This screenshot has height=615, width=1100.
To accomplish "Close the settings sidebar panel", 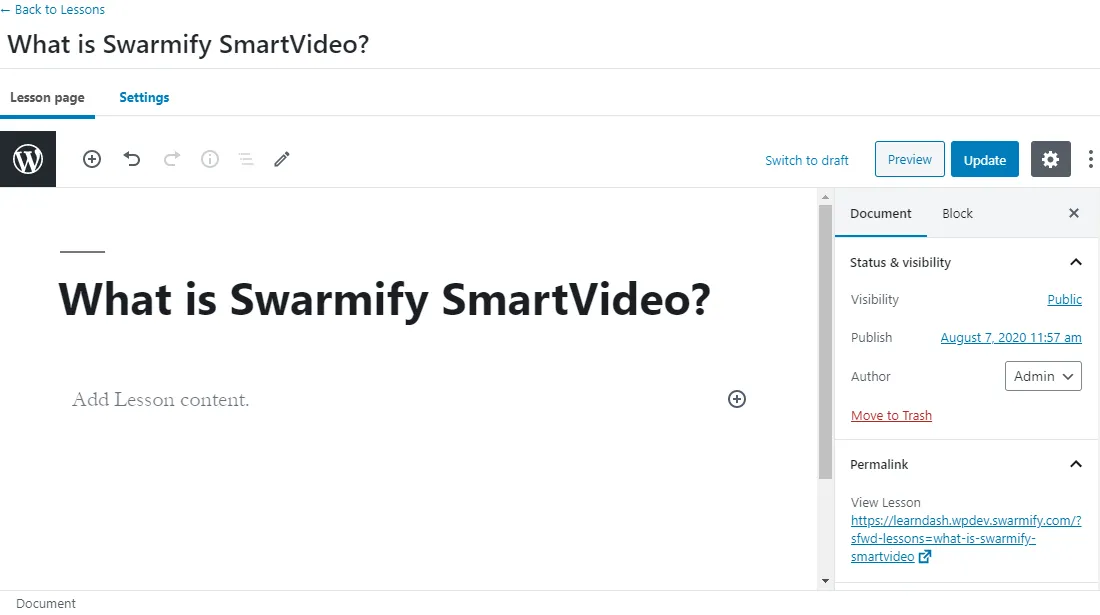I will [1073, 213].
